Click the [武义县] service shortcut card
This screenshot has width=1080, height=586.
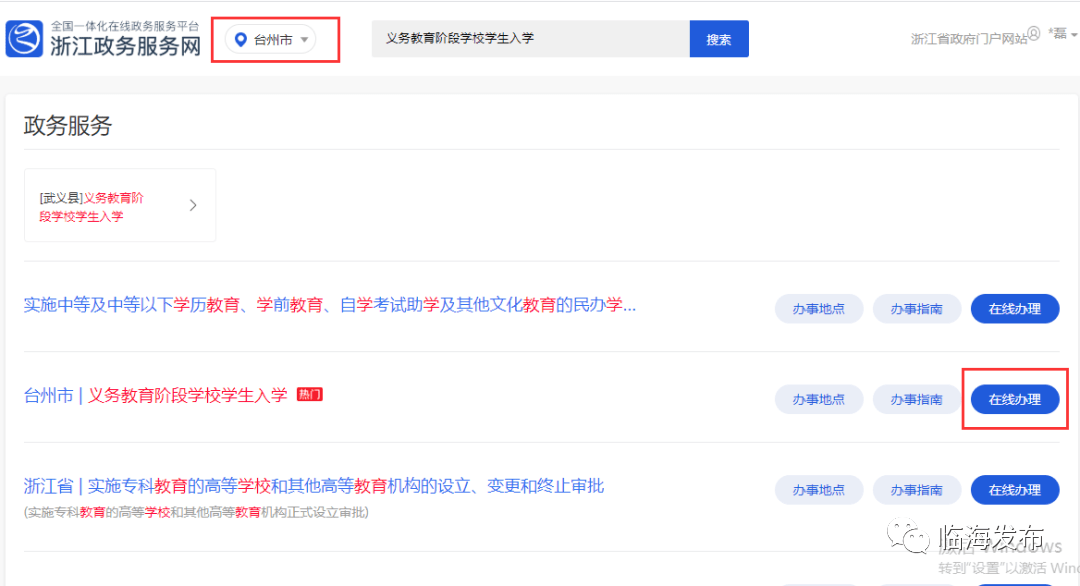pos(110,204)
